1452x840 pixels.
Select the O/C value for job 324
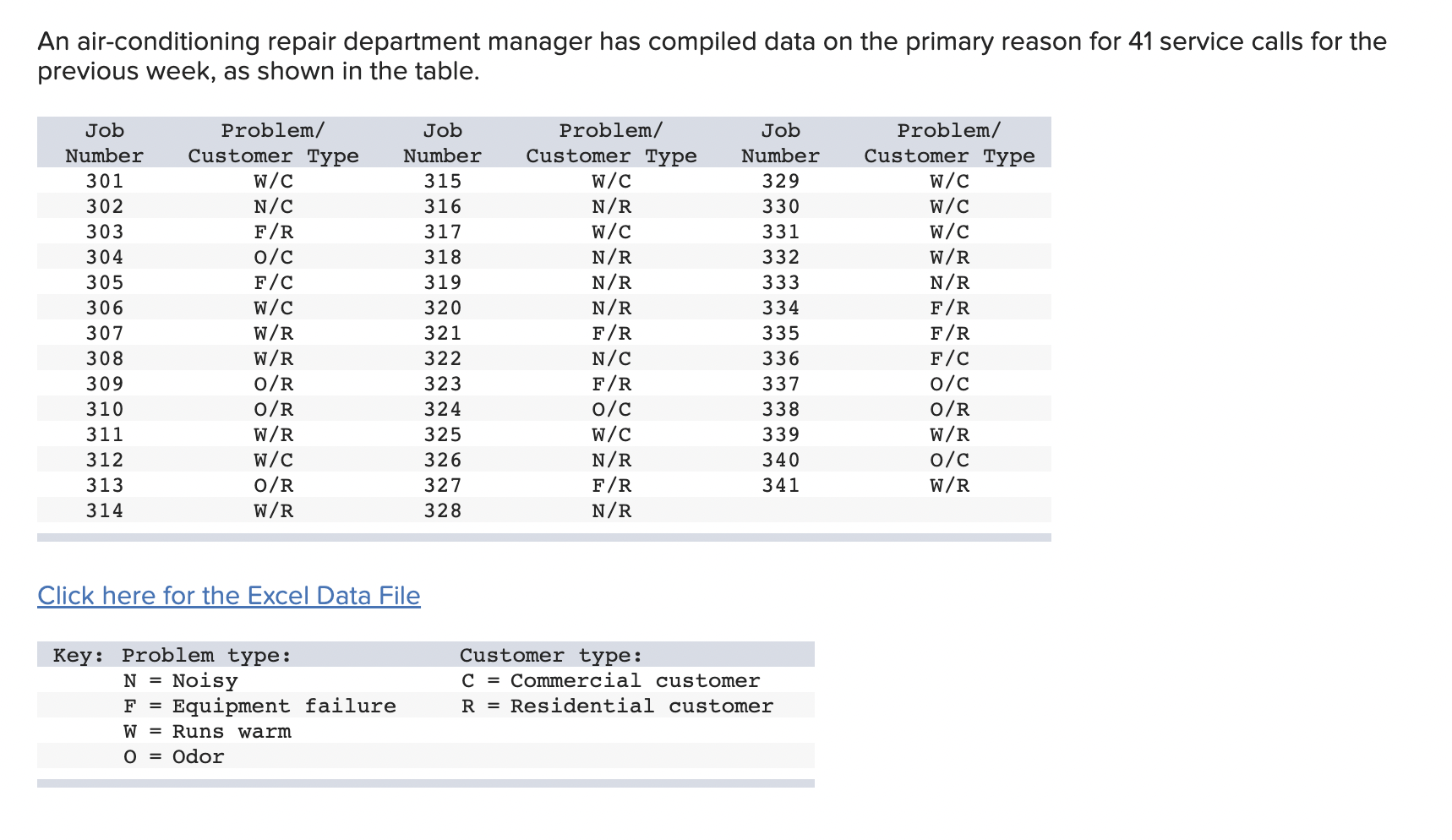612,409
